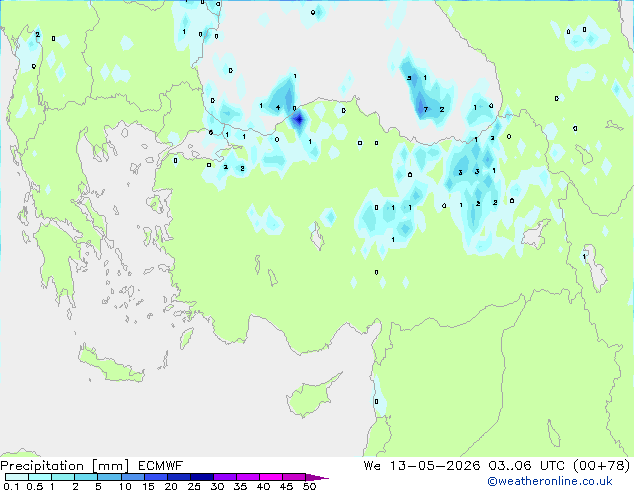Click the "50" legend tick label
Viewport: 634px width, 490px height.
tap(309, 486)
